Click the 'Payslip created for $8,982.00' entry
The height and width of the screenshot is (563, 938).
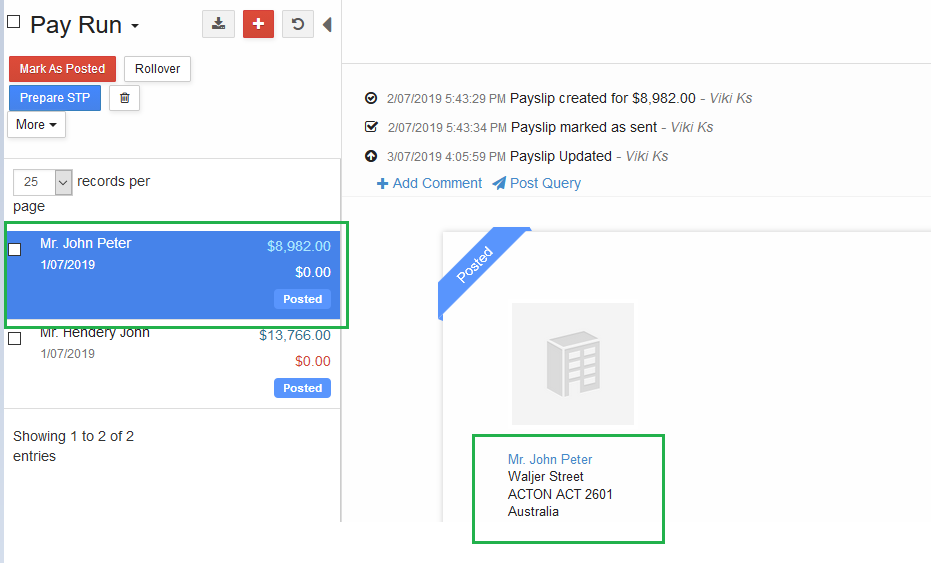[602, 98]
